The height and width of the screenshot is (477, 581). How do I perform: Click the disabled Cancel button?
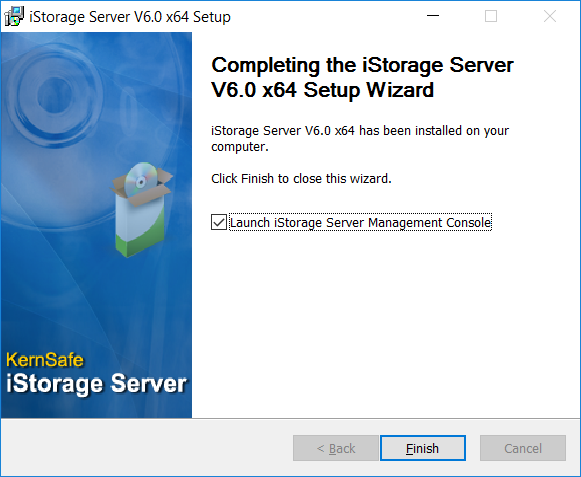tap(523, 448)
